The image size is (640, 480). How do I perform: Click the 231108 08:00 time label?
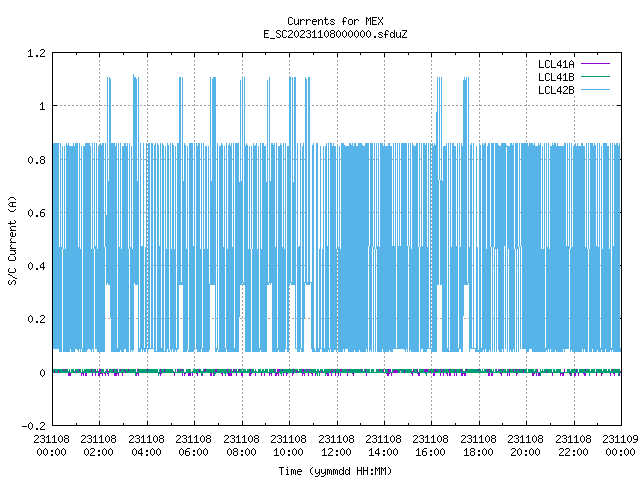(241, 446)
